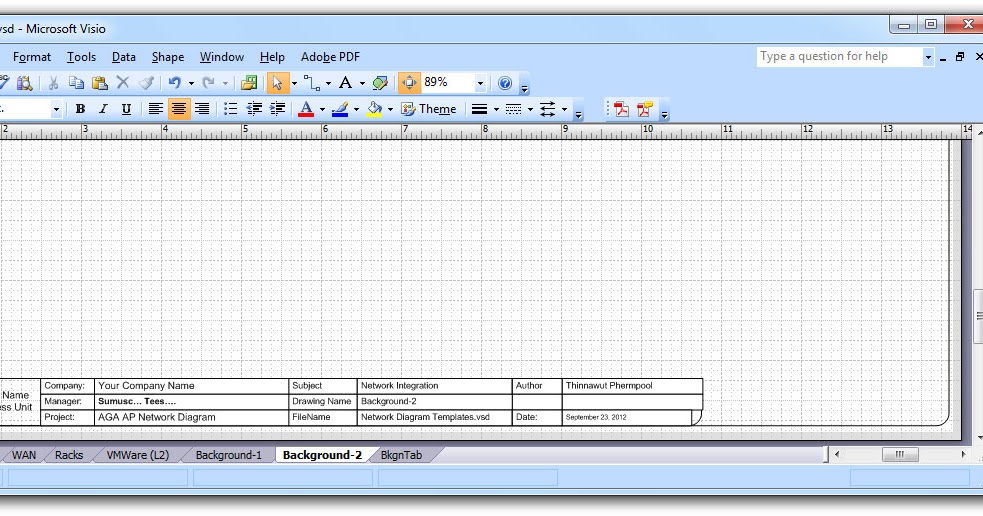Set line ends arrows

[547, 109]
